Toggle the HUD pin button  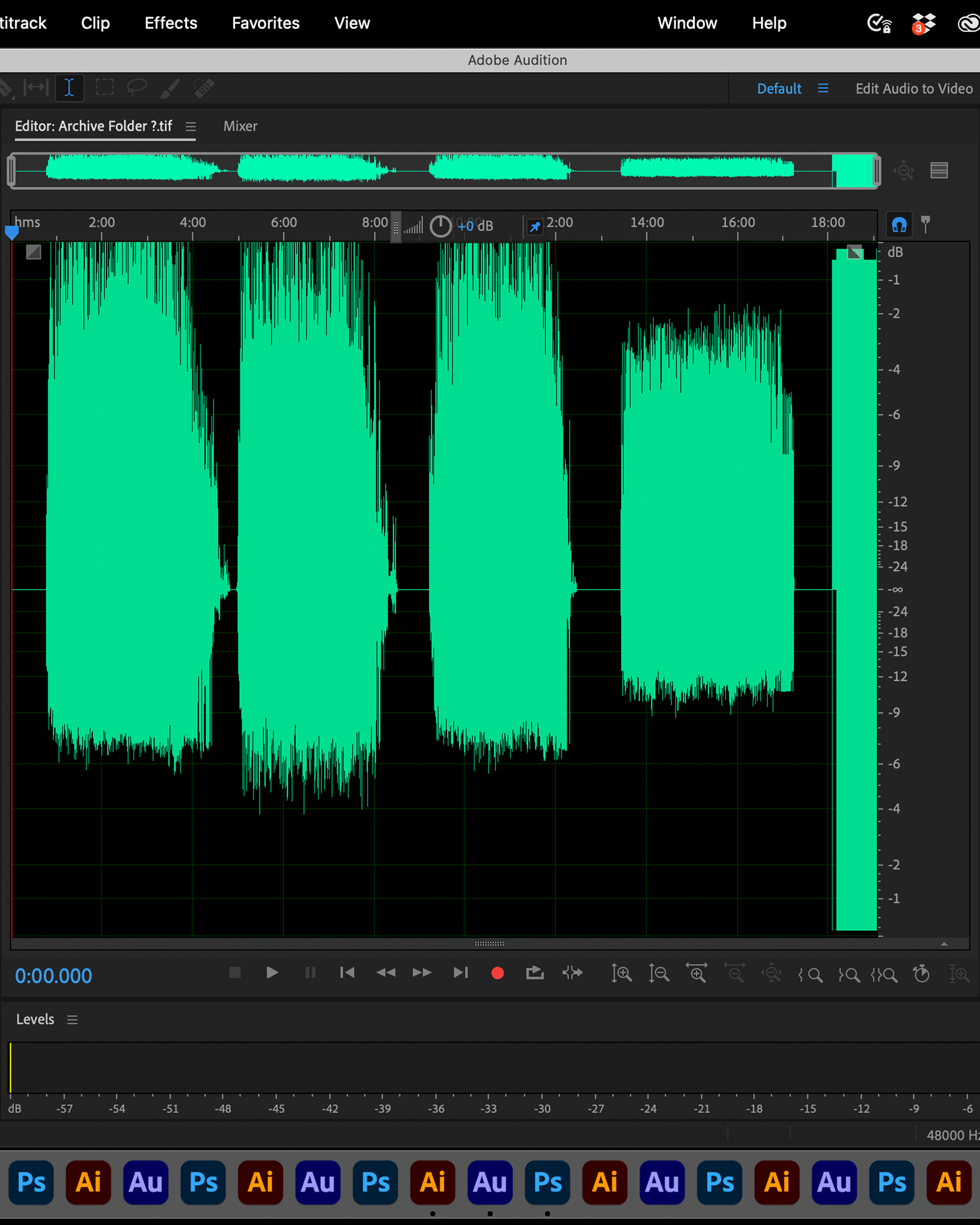point(534,227)
